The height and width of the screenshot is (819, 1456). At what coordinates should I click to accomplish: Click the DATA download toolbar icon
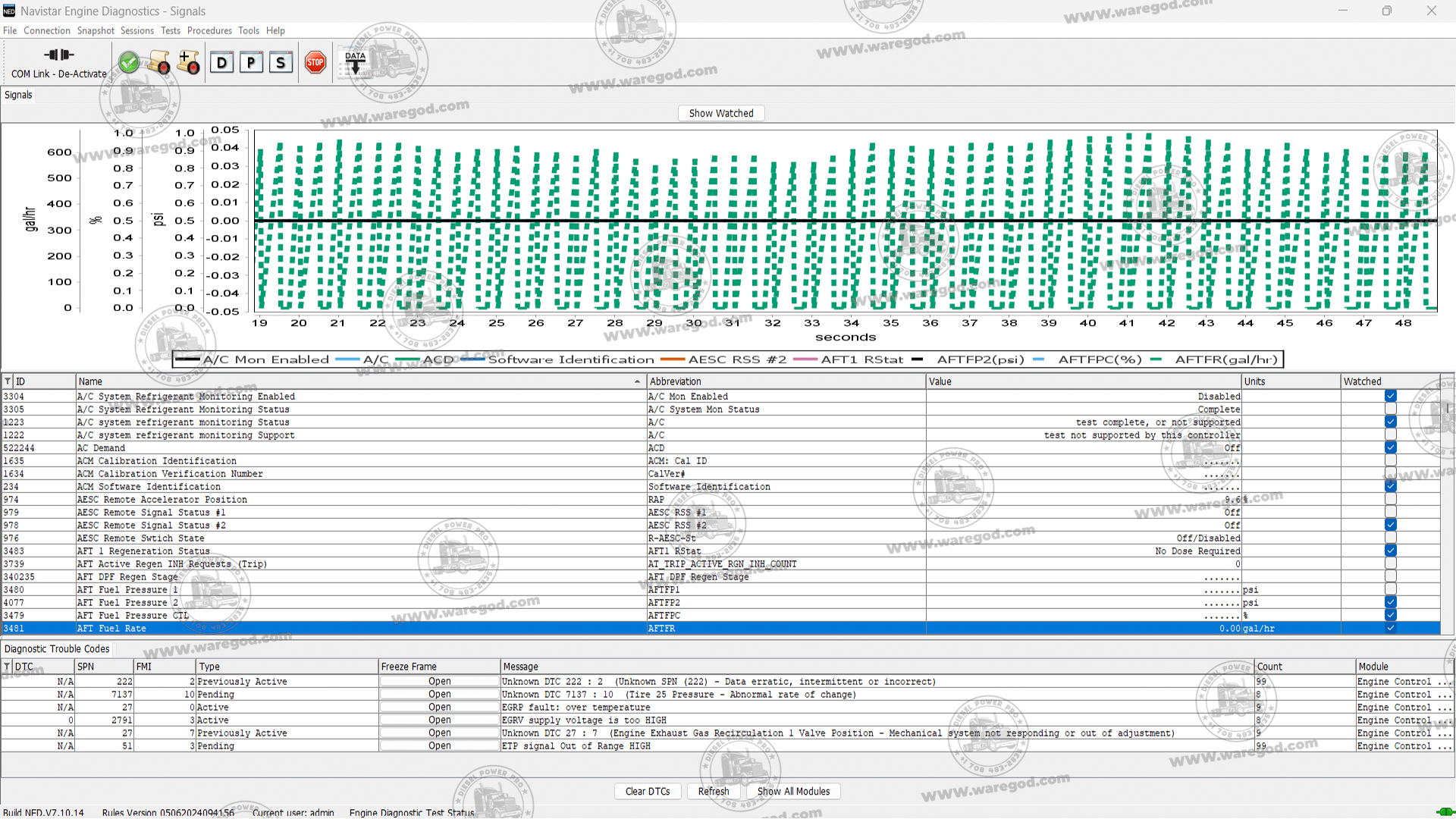(x=354, y=61)
